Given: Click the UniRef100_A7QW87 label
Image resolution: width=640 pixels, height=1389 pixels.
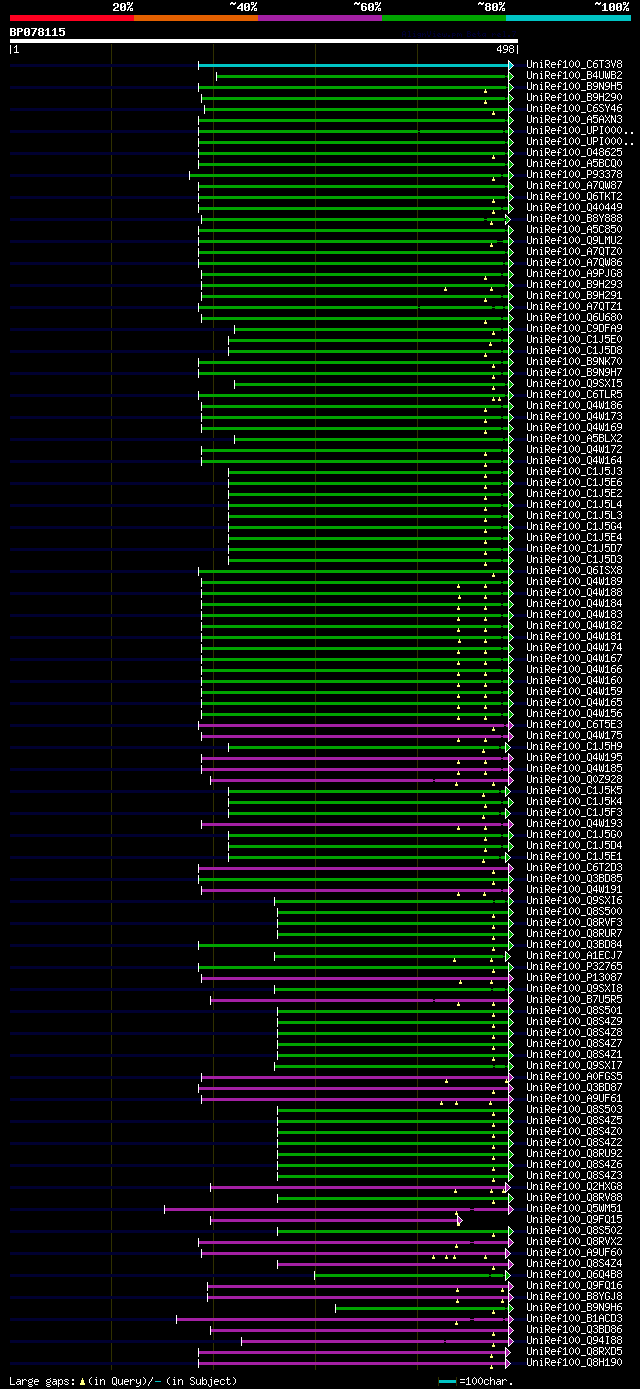Looking at the screenshot, I should (x=574, y=185).
